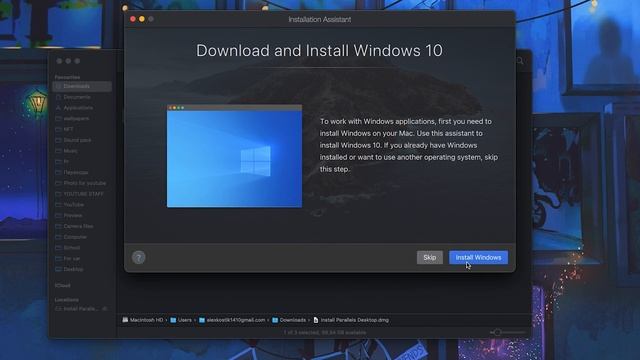Eject the Install Parallels volume in sidebar
Viewport: 640px width, 360px height.
pos(105,309)
